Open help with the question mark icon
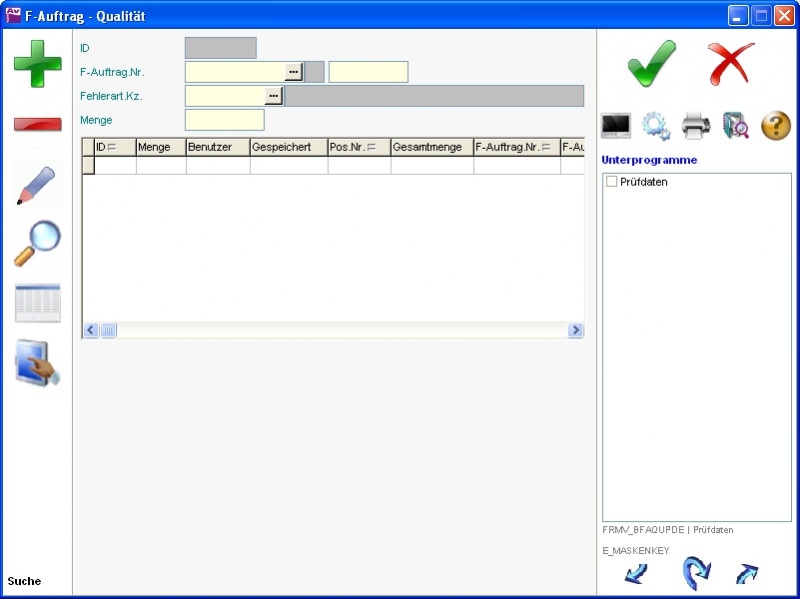The height and width of the screenshot is (599, 800). point(776,126)
